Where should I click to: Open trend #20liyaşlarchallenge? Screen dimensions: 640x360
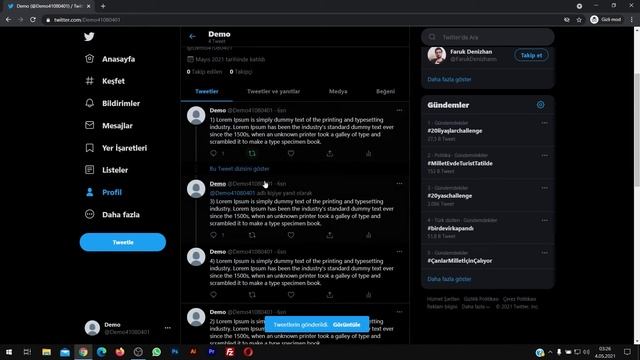[x=455, y=131]
